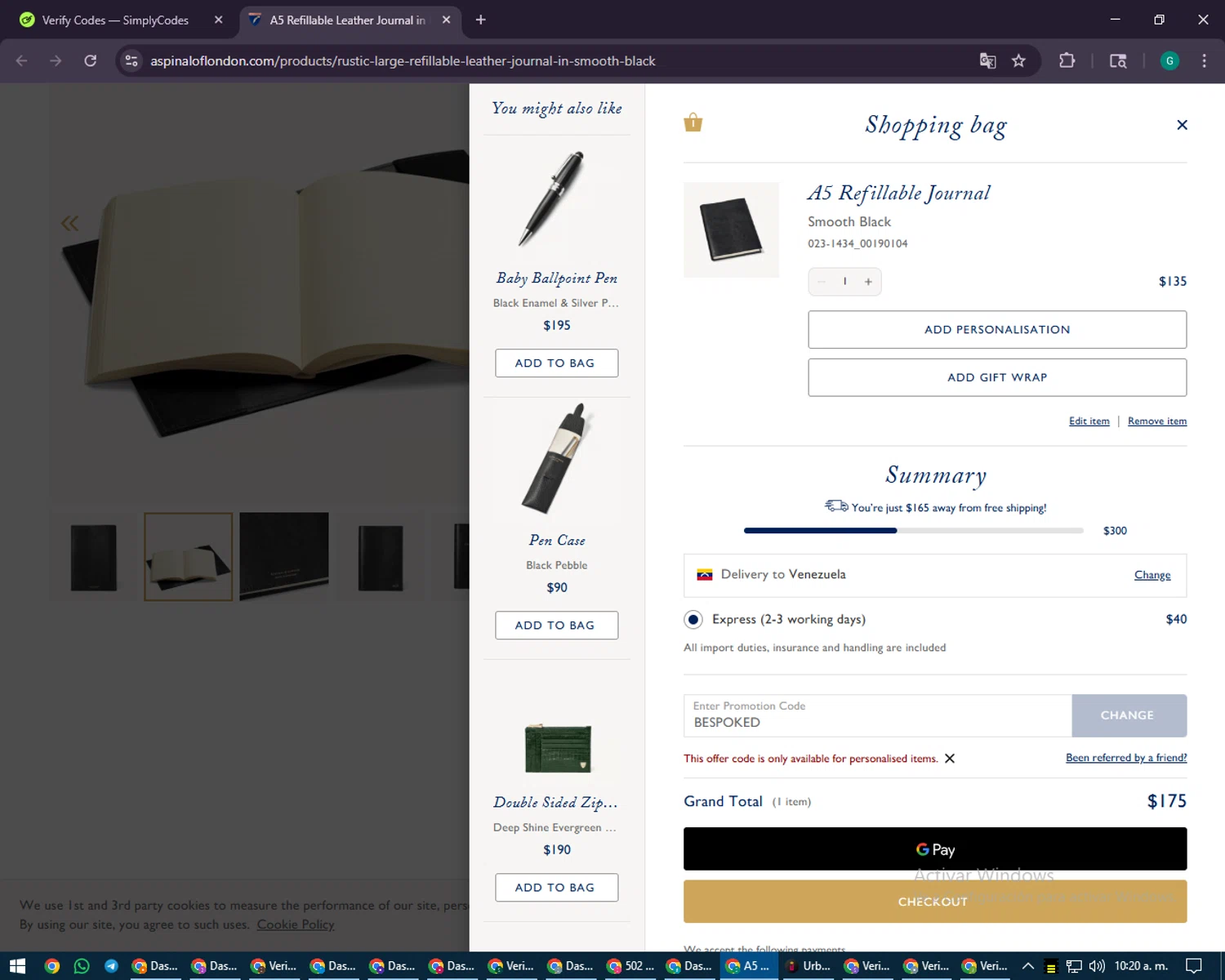Close the Shopping bag panel

(x=1182, y=125)
